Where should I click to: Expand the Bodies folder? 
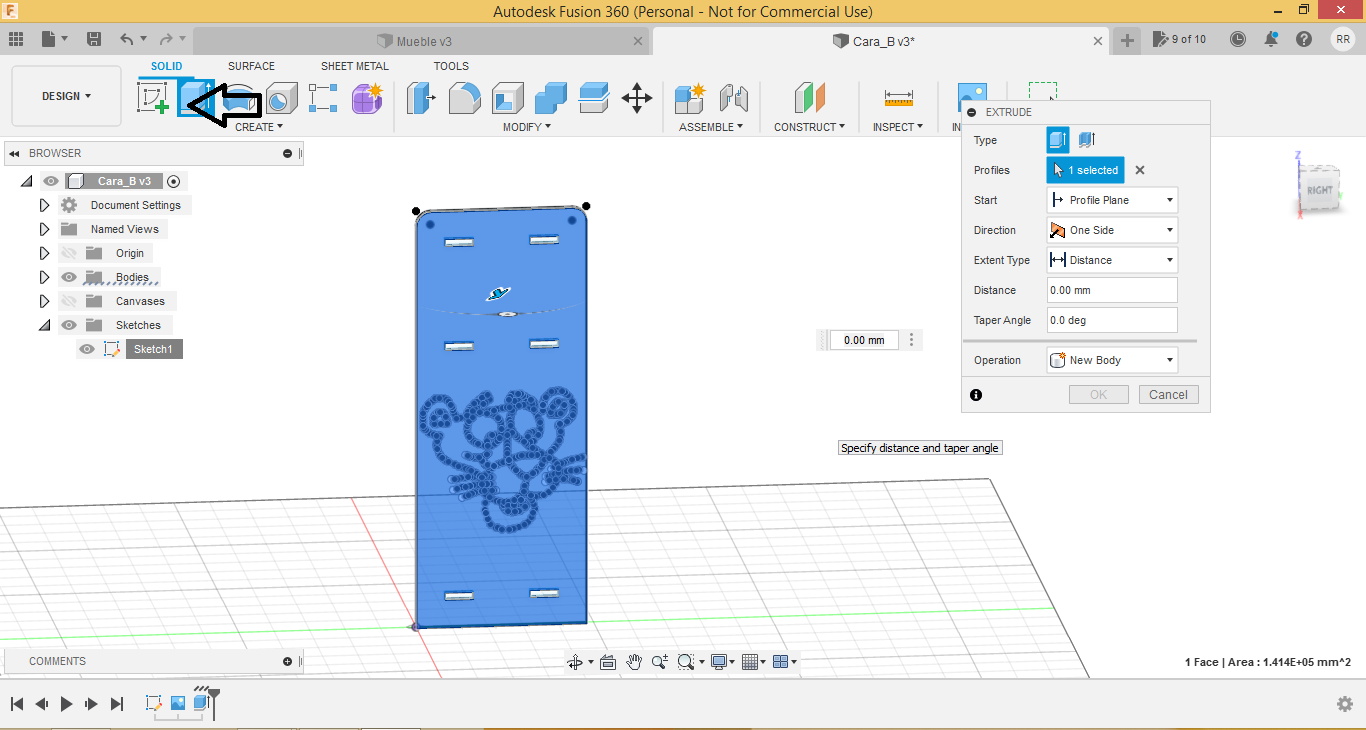point(44,277)
